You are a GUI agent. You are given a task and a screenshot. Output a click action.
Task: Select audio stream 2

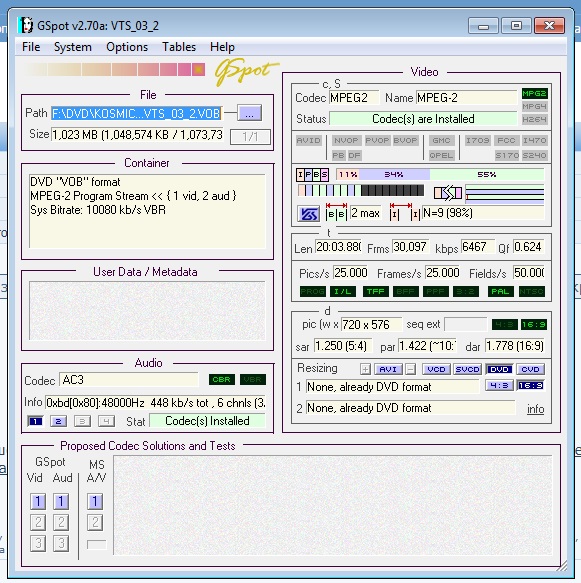(x=58, y=421)
